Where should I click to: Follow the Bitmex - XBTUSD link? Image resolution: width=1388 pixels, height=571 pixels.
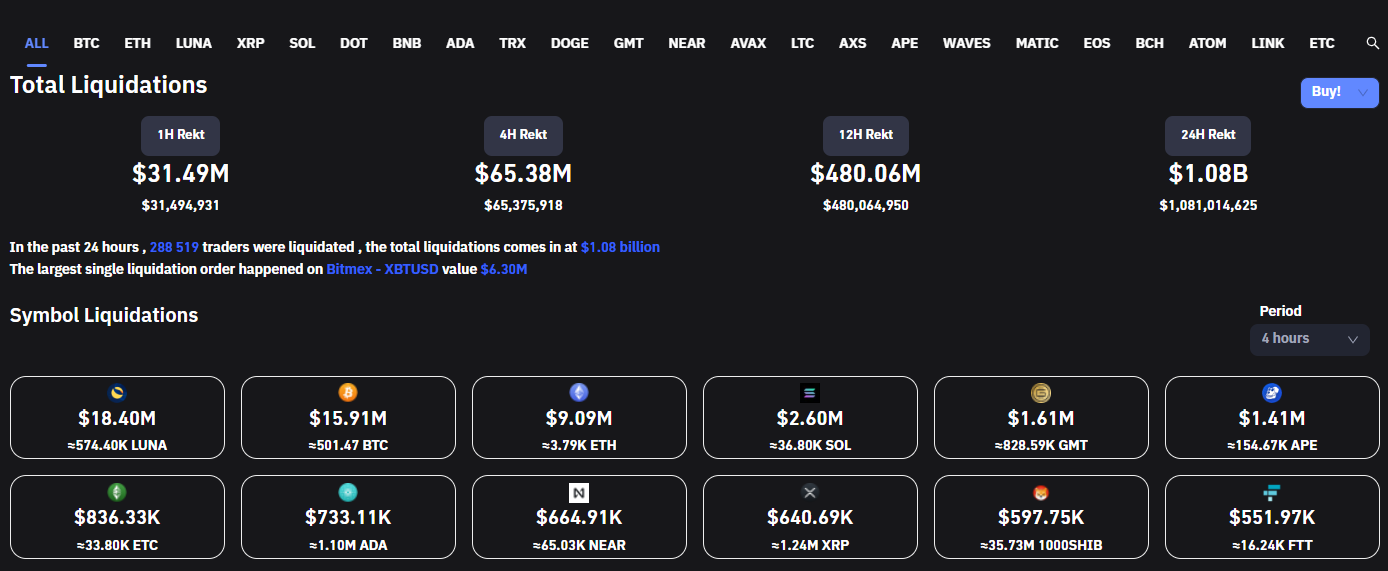click(x=382, y=269)
